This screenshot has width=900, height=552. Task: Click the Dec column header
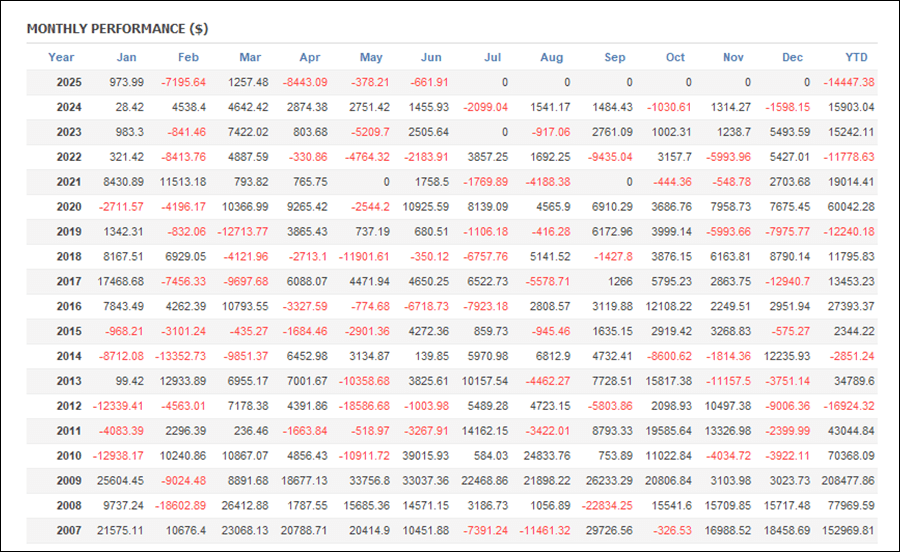coord(792,57)
